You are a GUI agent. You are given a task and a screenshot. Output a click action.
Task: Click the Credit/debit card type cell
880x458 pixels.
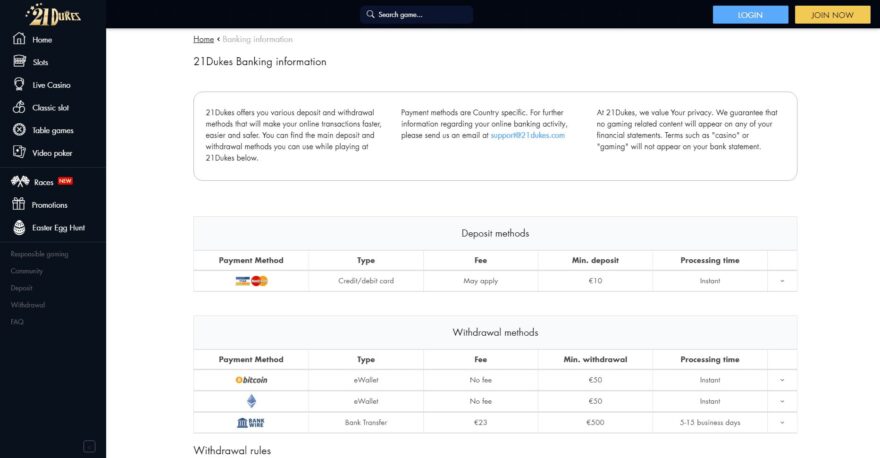(366, 281)
